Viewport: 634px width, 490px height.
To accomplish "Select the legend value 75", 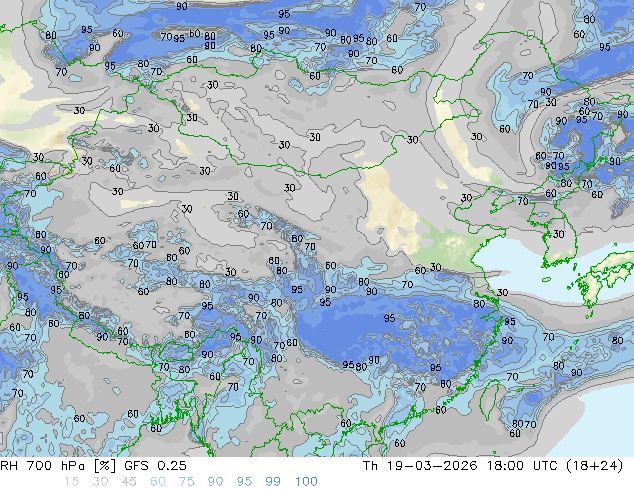I will click(186, 482).
